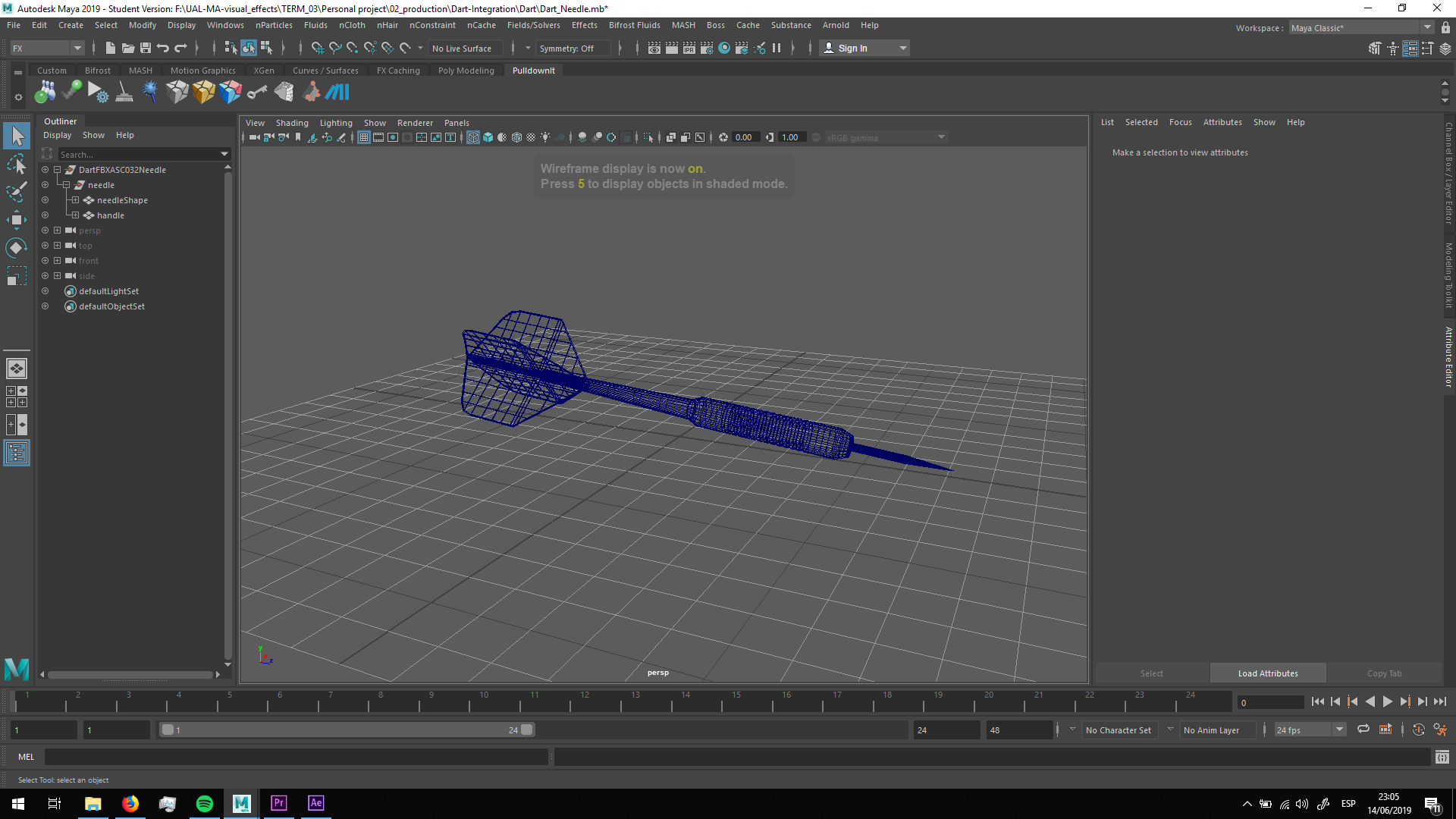The image size is (1456, 819).
Task: Switch to the Poly Modeling shelf tab
Action: coord(466,71)
